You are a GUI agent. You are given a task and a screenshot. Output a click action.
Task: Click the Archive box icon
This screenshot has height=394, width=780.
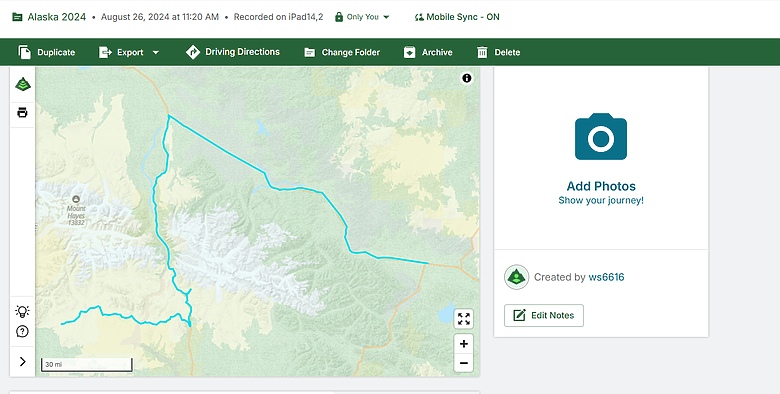point(409,52)
